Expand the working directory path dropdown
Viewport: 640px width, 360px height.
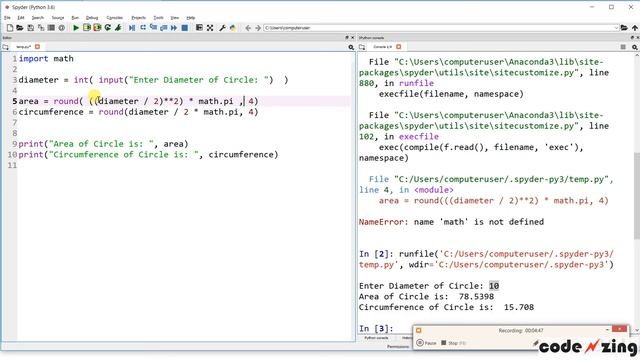point(616,28)
